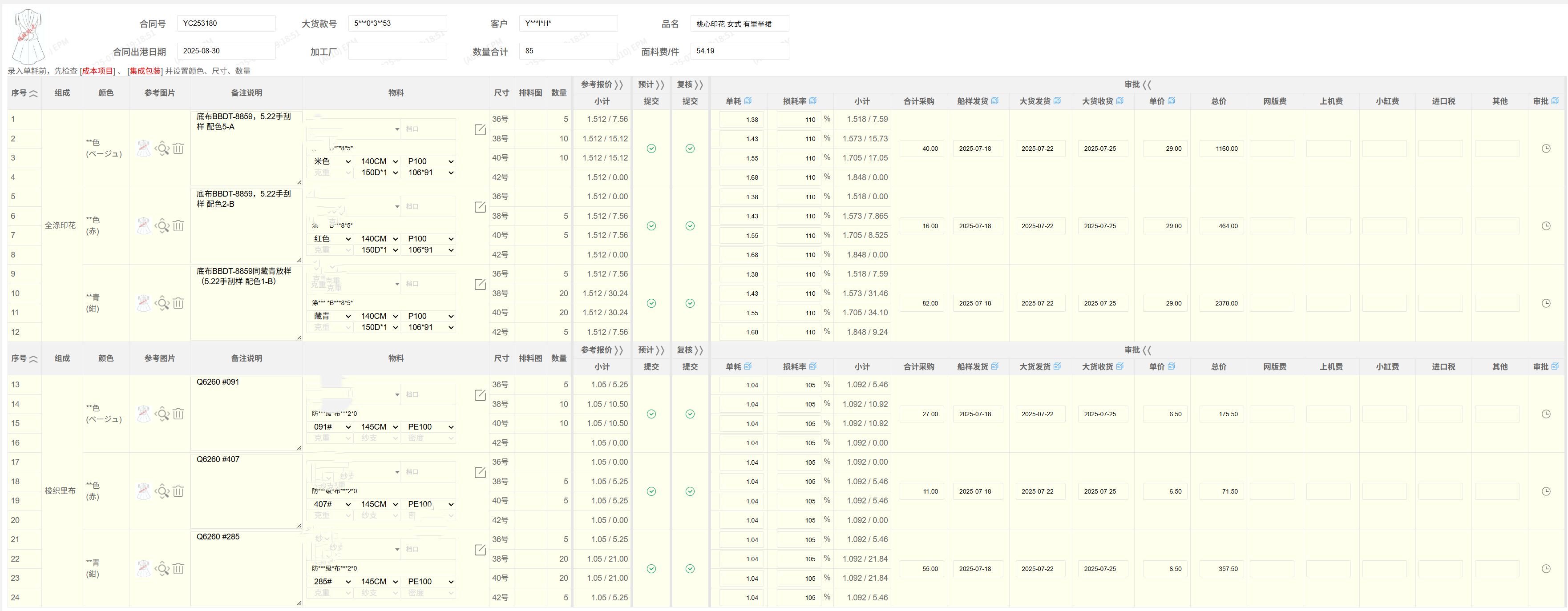Open the 集成包装 link
This screenshot has width=1568, height=611.
click(145, 71)
